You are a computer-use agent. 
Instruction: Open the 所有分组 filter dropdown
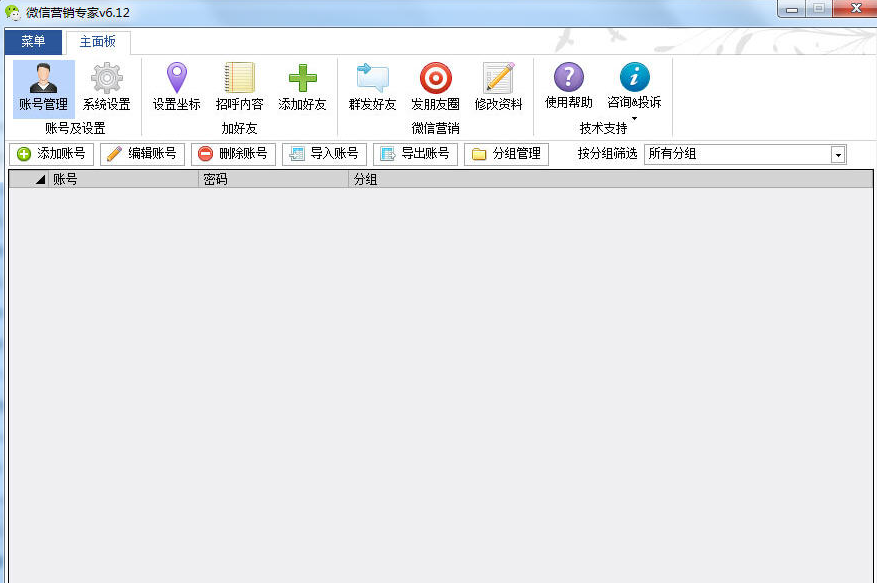(838, 155)
